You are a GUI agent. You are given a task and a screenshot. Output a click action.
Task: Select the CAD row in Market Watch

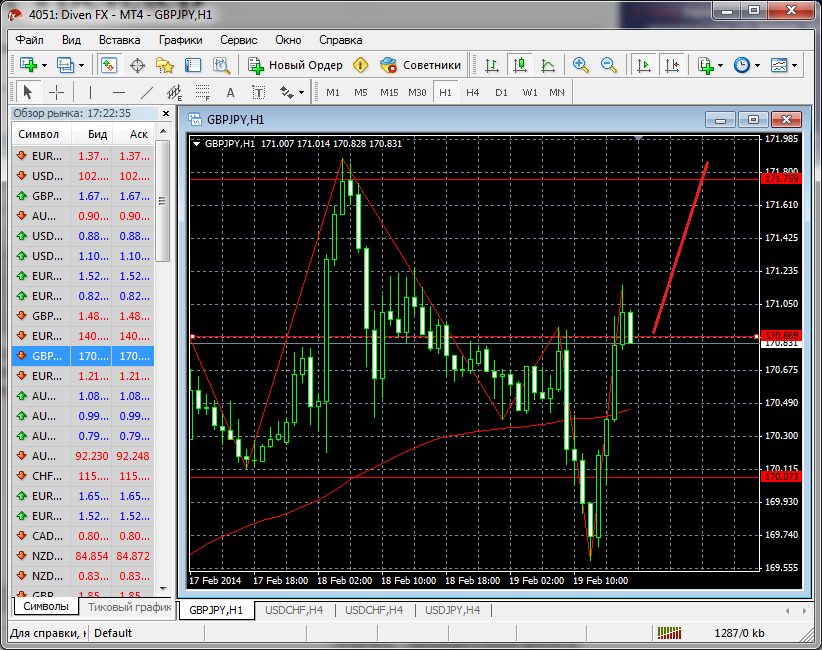(83, 536)
